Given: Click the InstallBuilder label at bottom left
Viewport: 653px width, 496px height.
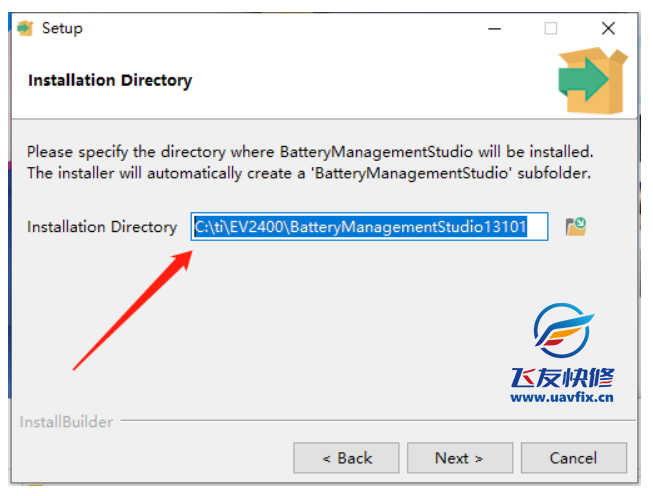Looking at the screenshot, I should (66, 422).
